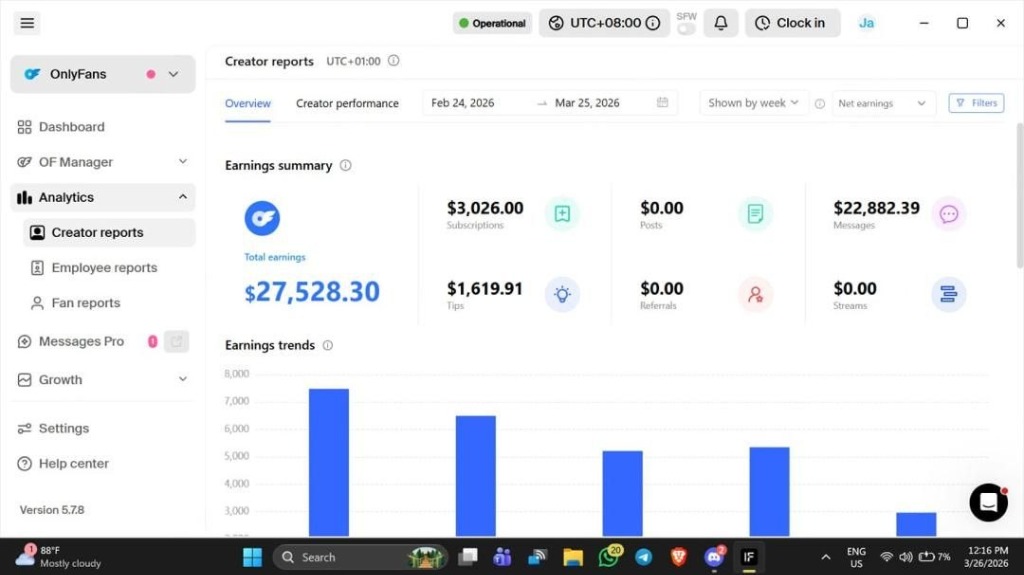
Task: Click the $1,619.91 tips value
Action: [x=485, y=288]
